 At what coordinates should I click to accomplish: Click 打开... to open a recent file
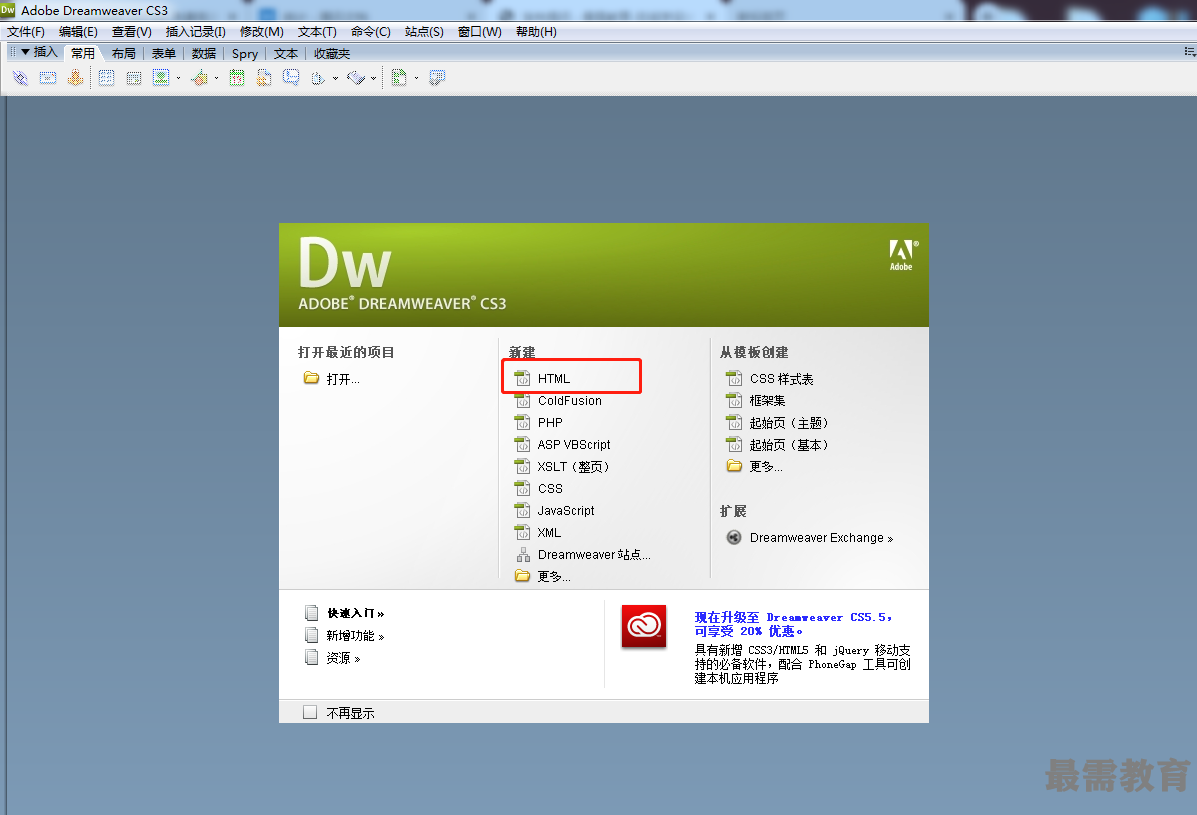click(343, 379)
